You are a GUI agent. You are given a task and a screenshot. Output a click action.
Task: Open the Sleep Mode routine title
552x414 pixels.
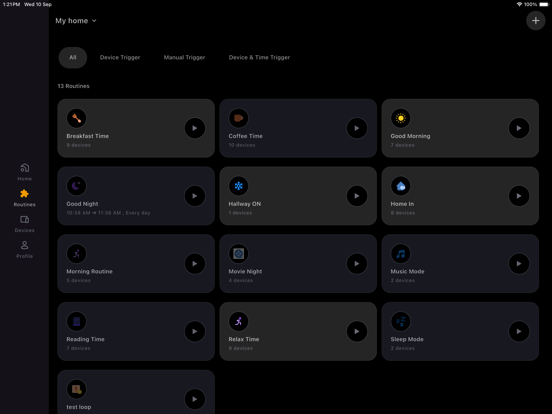tap(407, 339)
